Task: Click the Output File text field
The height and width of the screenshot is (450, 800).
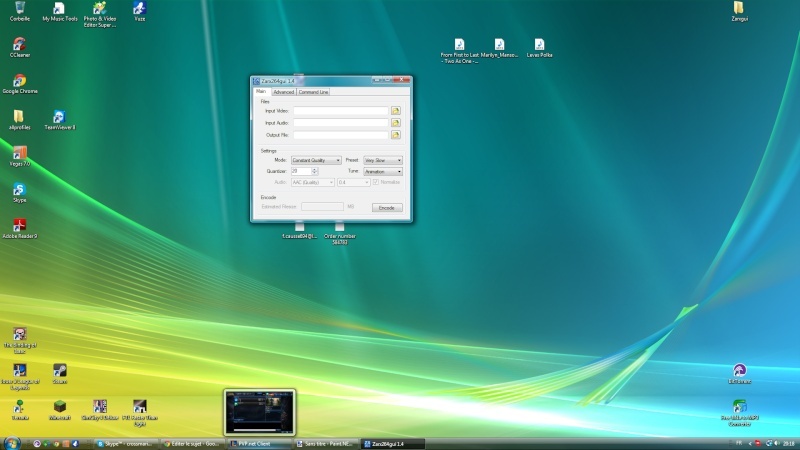Action: click(x=340, y=135)
